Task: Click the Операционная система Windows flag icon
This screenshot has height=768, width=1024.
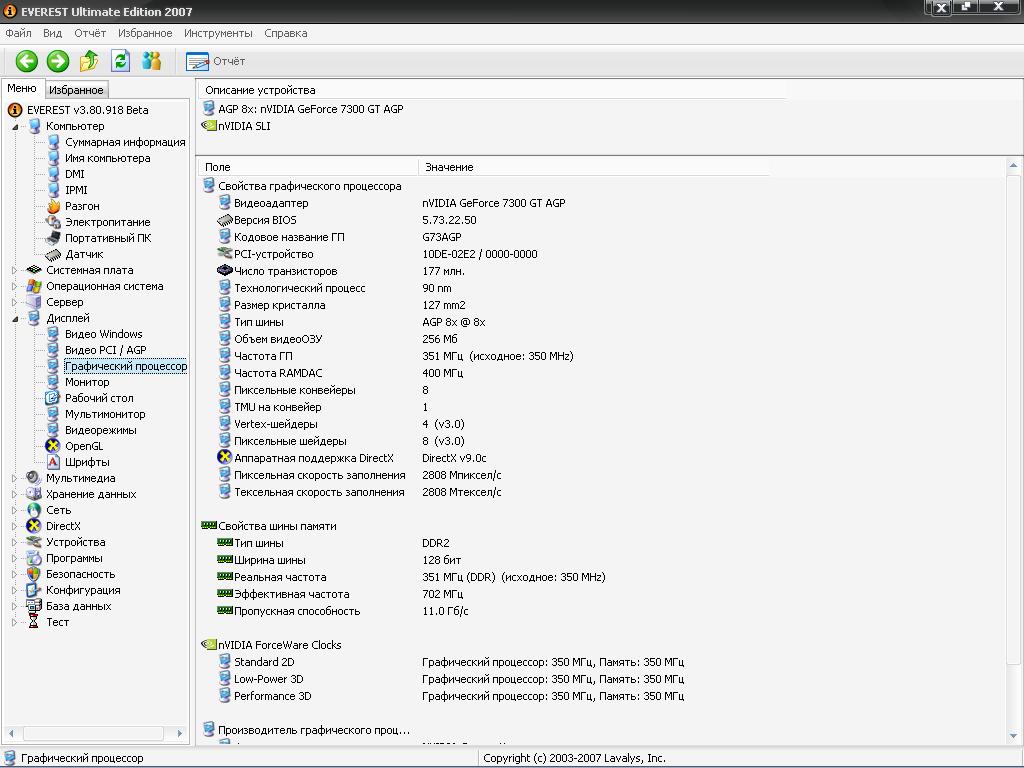Action: click(34, 287)
